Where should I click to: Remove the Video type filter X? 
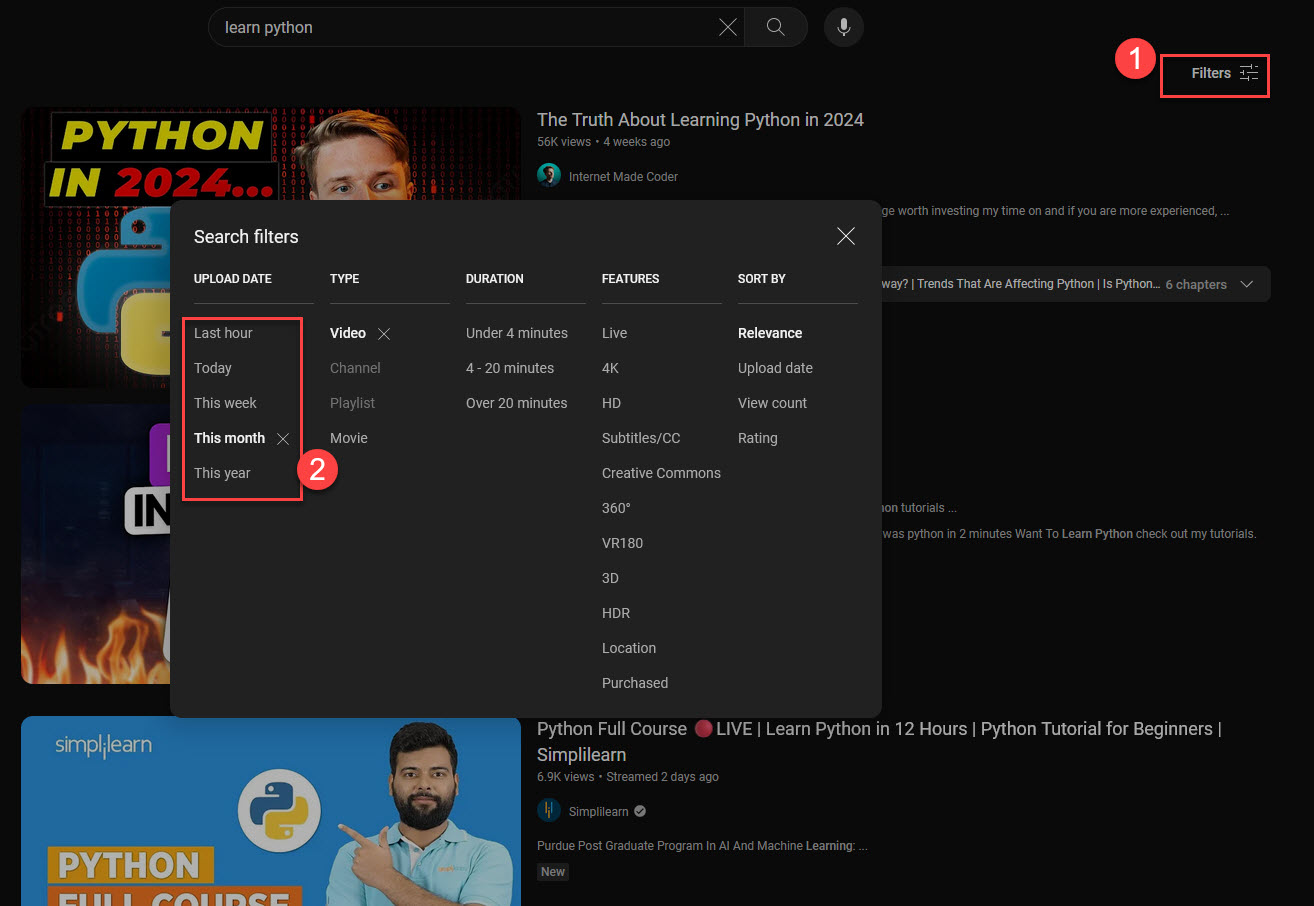[x=384, y=334]
